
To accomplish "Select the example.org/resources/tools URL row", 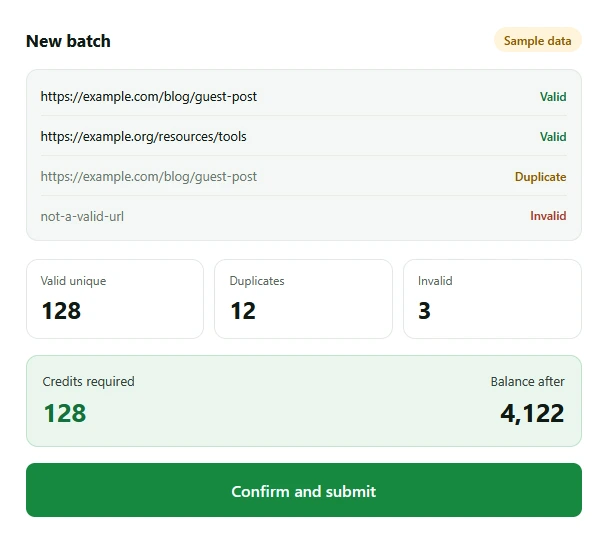I will [x=303, y=137].
